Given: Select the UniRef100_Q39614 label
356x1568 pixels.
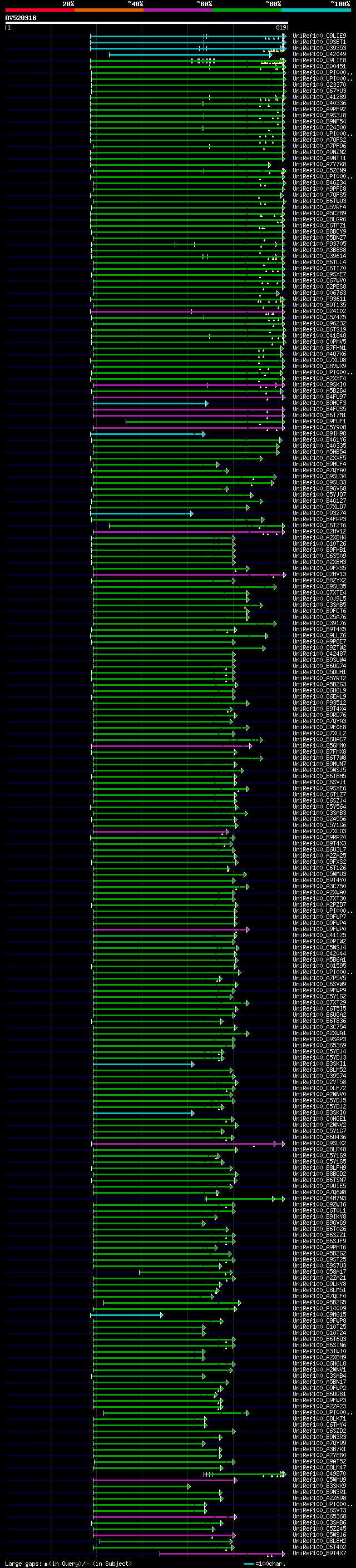Looking at the screenshot, I should [x=319, y=256].
